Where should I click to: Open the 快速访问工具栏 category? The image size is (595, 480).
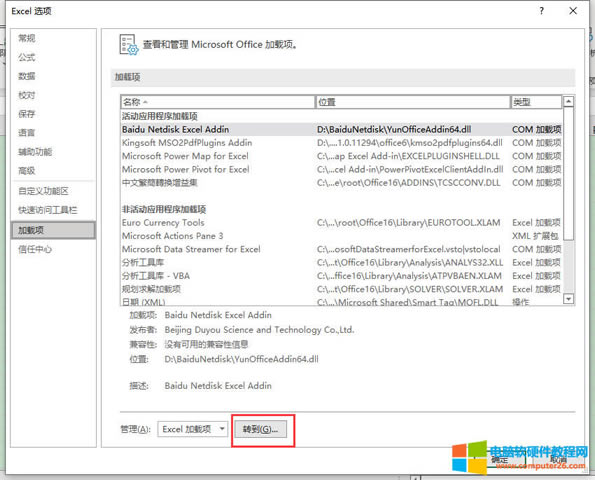47,210
